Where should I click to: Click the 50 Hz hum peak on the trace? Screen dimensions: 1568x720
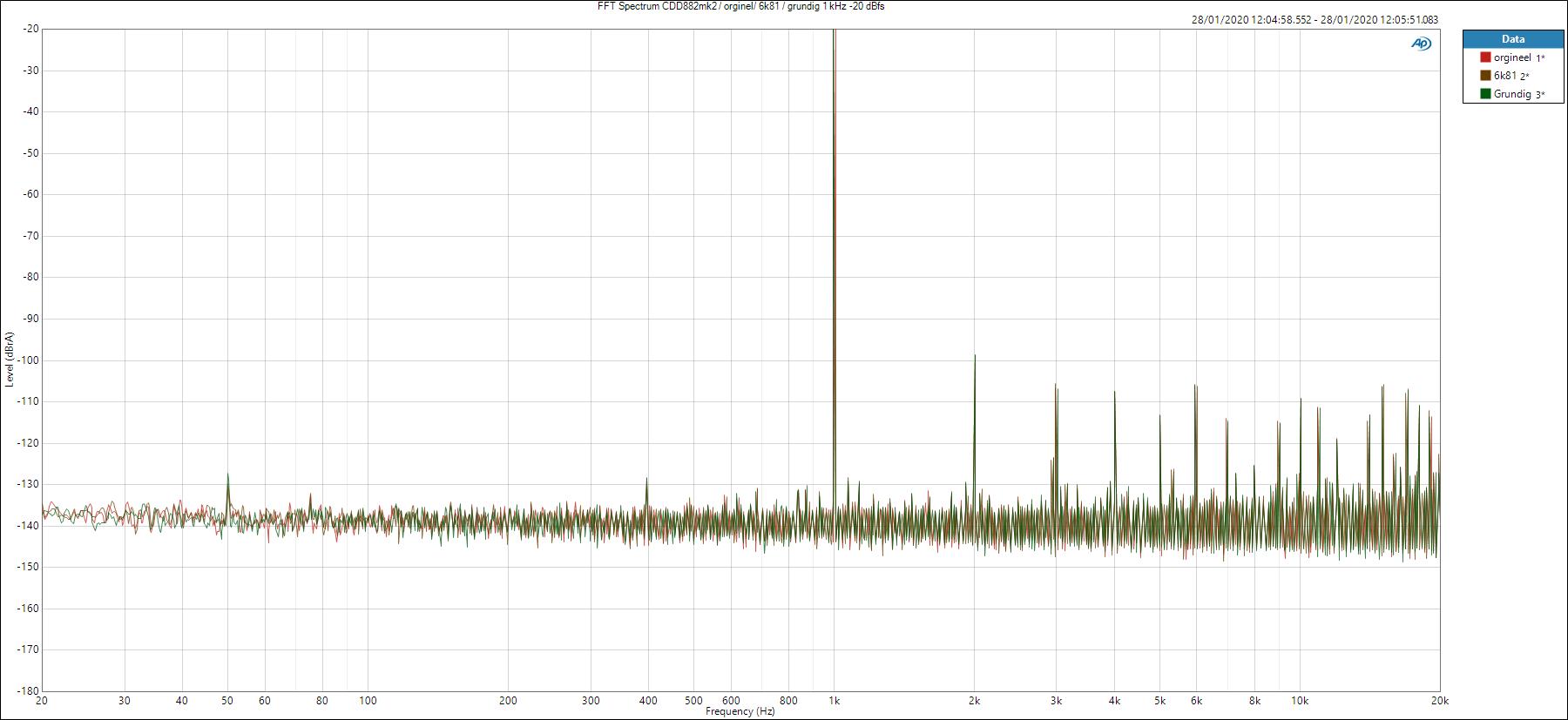228,474
